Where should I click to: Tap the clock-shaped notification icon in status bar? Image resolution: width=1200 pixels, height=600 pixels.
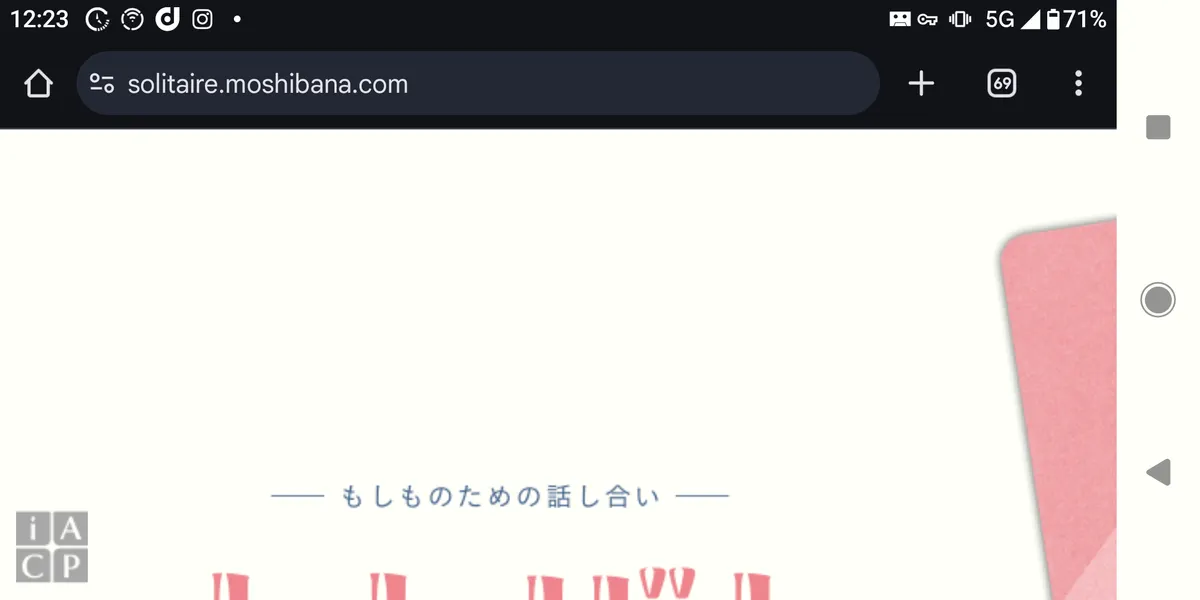point(97,19)
